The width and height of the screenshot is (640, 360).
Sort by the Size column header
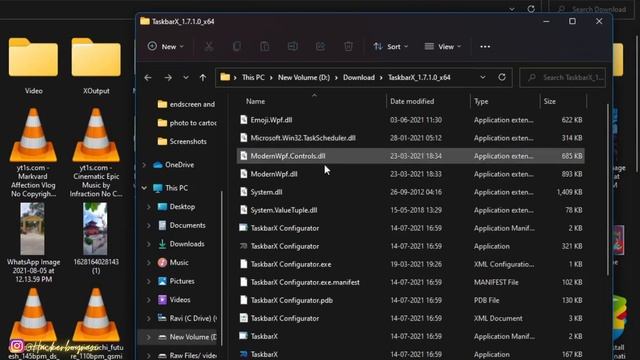(x=549, y=101)
